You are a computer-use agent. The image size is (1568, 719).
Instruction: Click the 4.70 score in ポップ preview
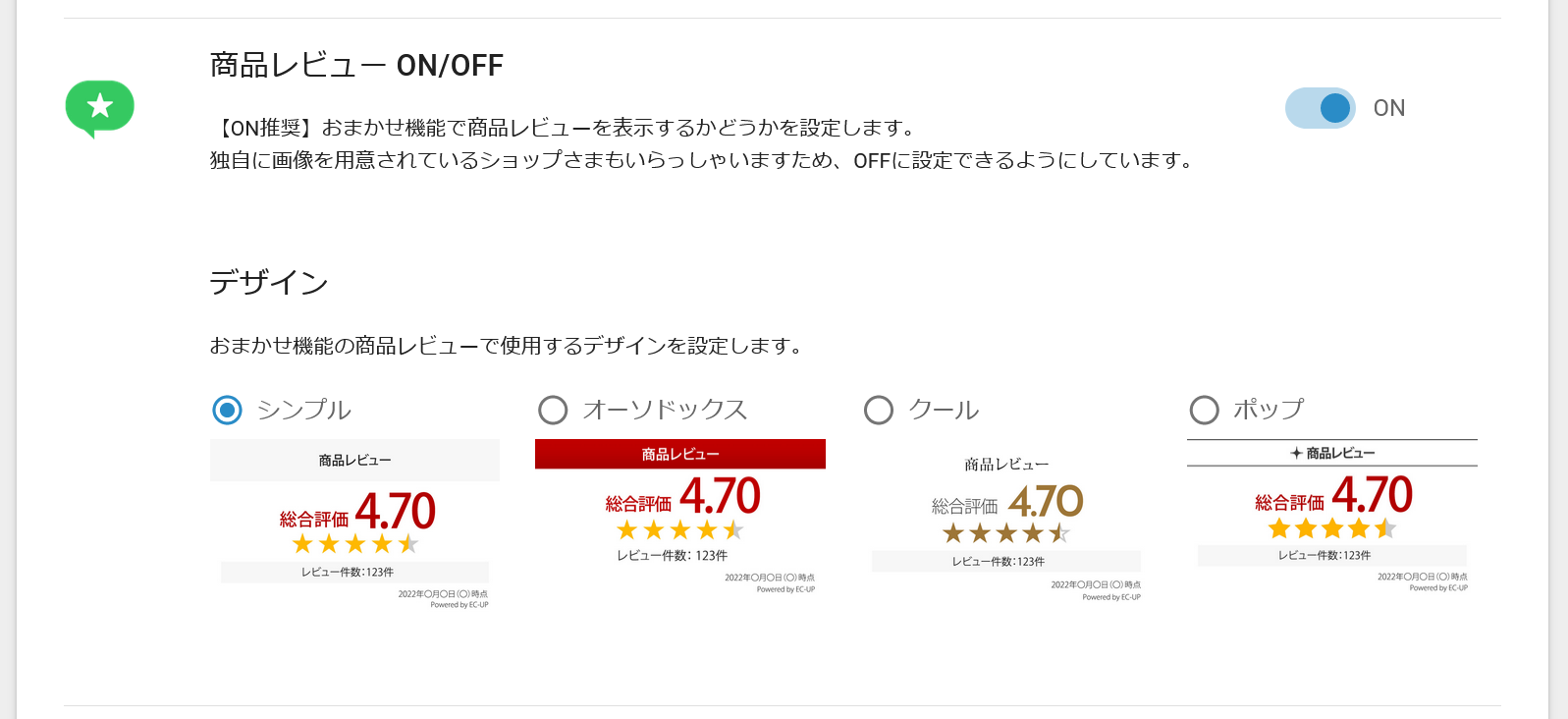point(1372,495)
